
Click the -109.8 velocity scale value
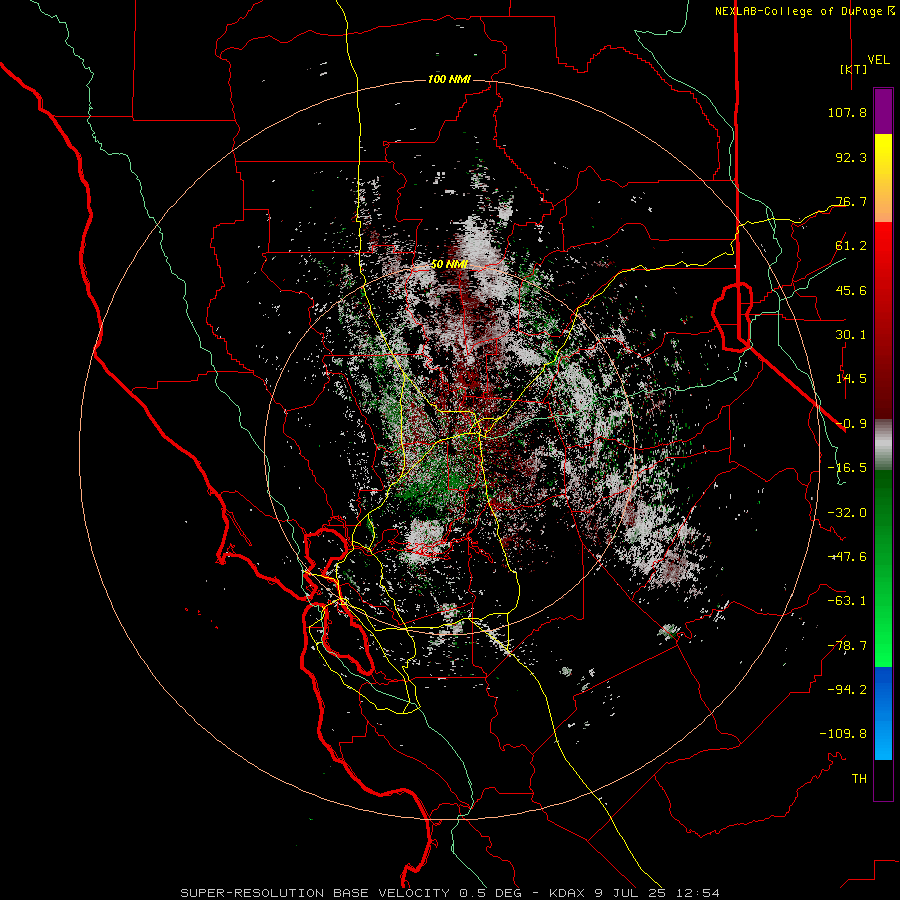click(843, 734)
